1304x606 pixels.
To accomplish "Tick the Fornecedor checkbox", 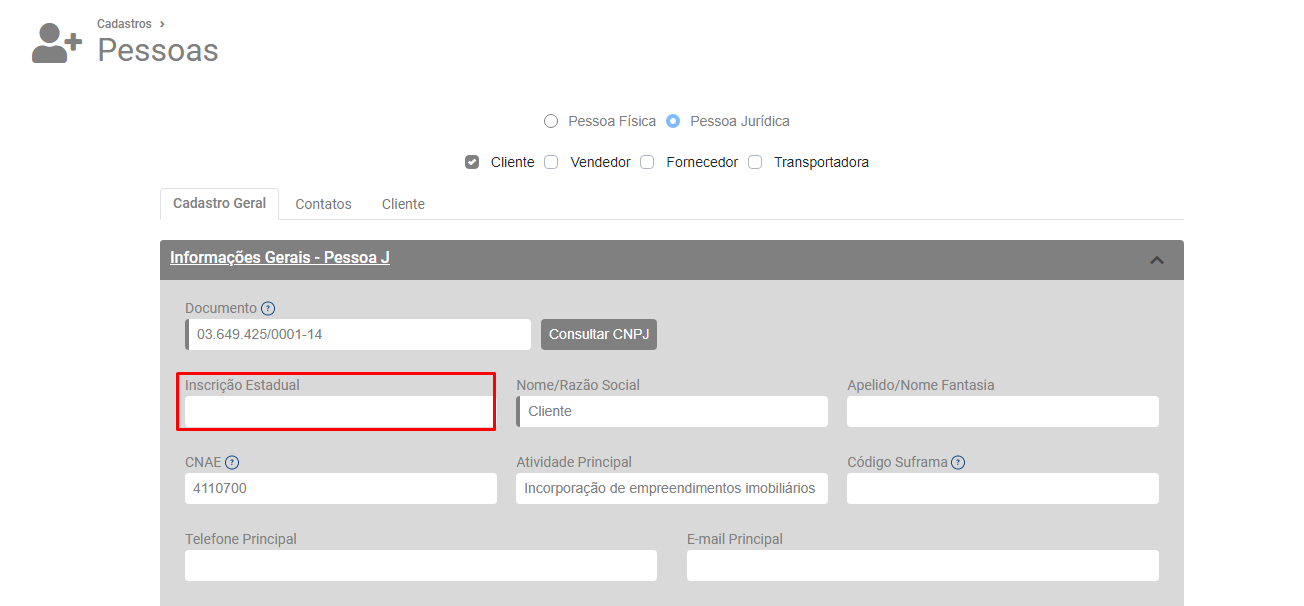I will pos(647,162).
